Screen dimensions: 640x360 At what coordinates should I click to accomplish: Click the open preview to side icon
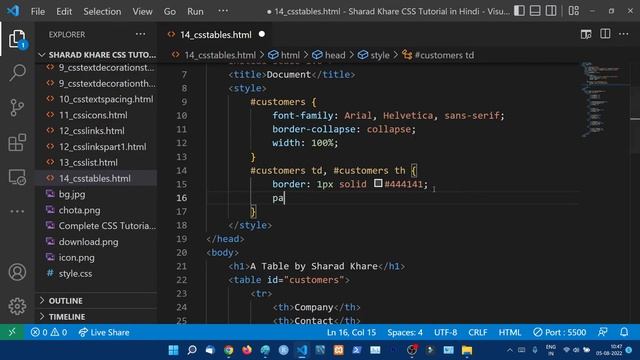coord(586,34)
